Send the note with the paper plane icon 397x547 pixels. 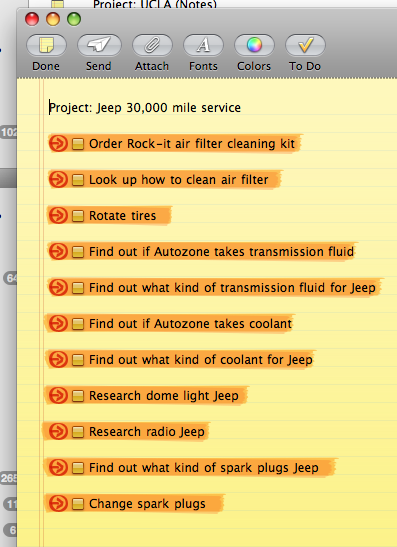point(99,45)
